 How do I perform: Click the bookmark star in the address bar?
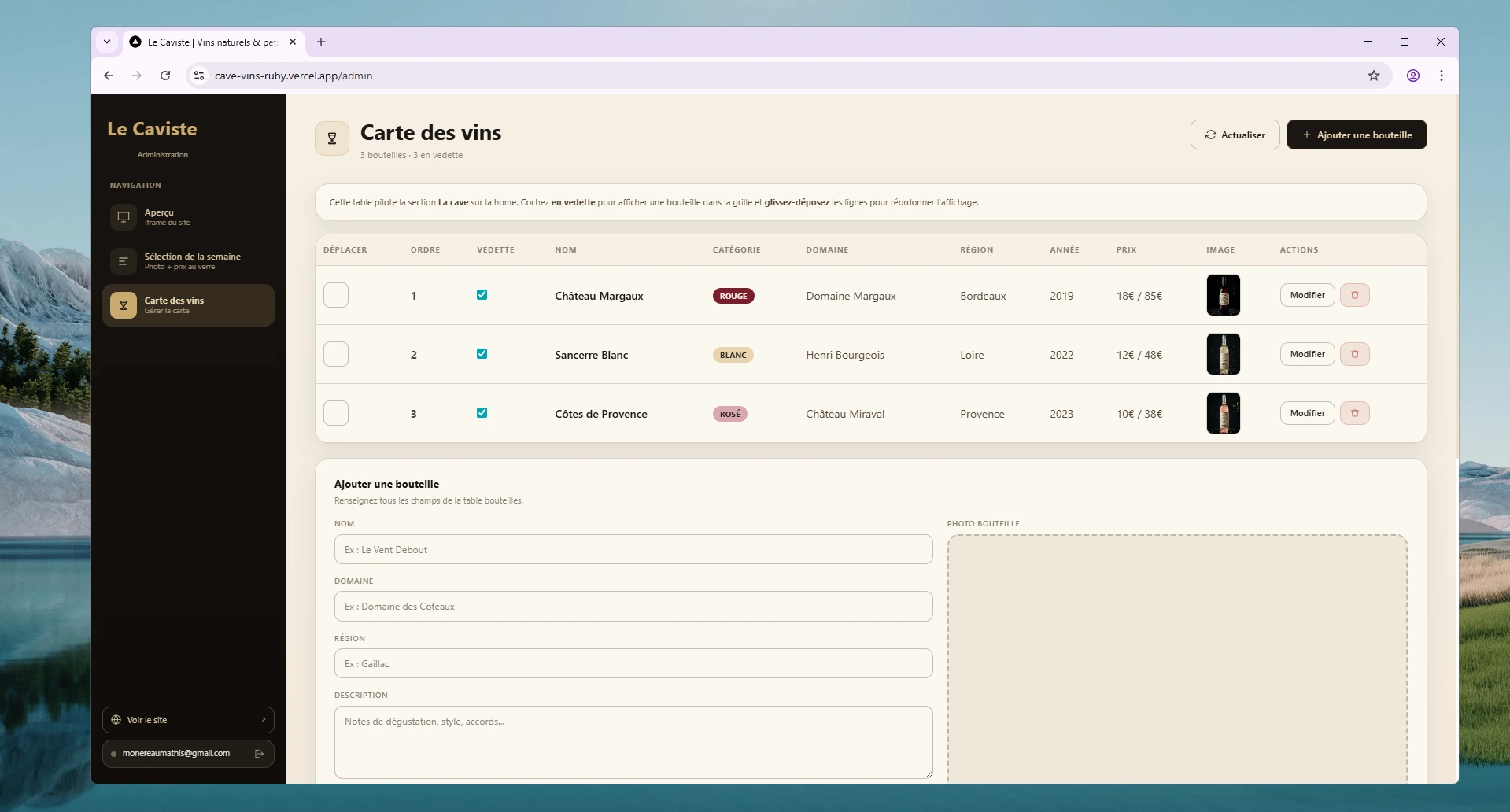tap(1374, 76)
